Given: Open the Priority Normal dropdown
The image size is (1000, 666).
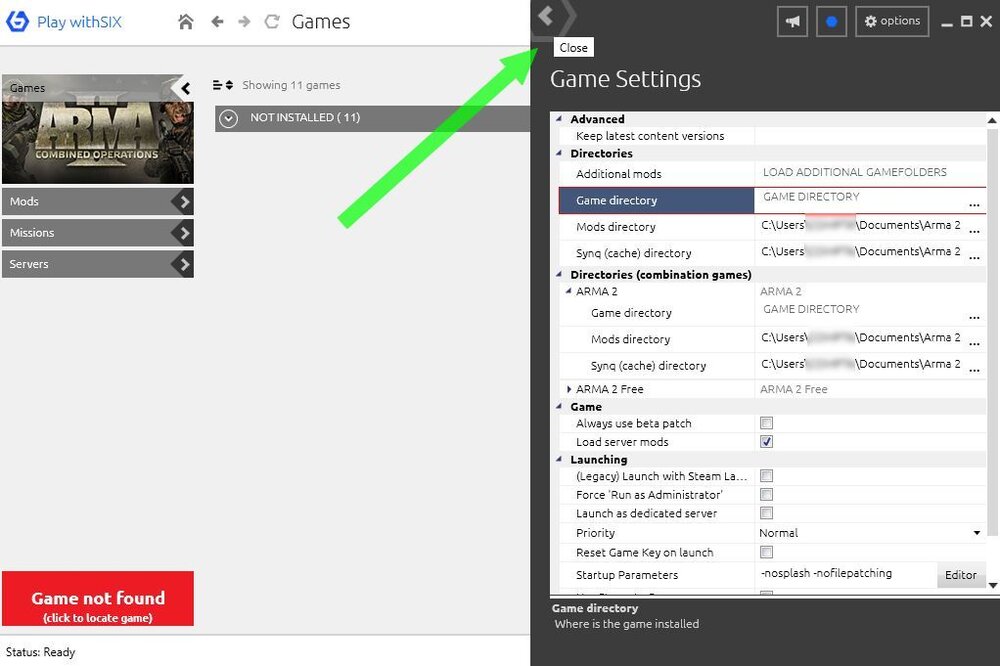Looking at the screenshot, I should click(976, 533).
